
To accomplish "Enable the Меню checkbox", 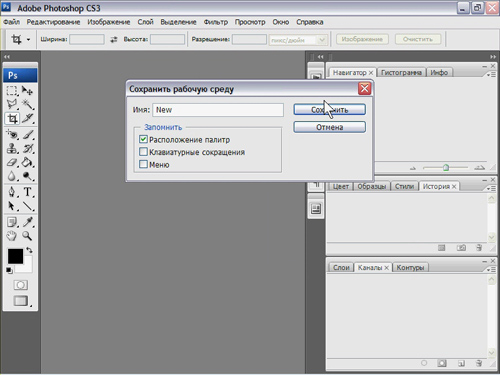I will (x=143, y=164).
